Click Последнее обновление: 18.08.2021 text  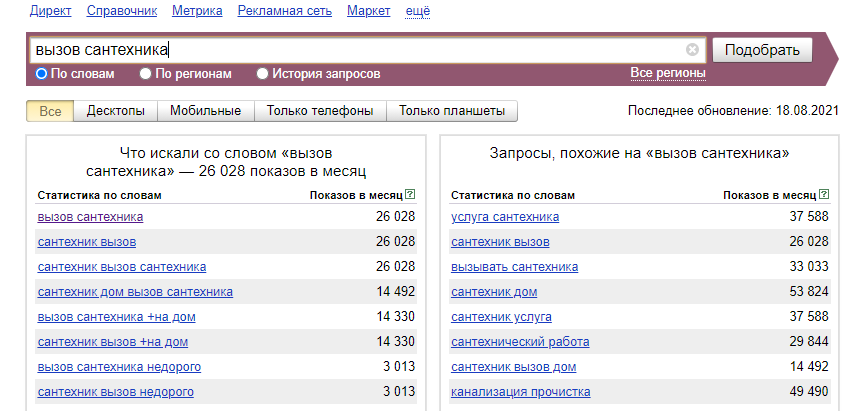pyautogui.click(x=733, y=111)
